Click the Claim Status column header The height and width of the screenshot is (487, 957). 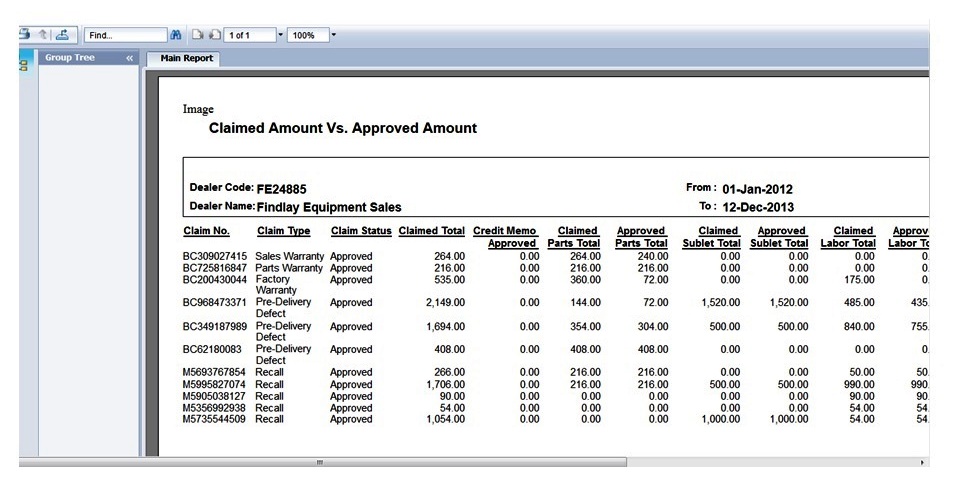tap(360, 231)
